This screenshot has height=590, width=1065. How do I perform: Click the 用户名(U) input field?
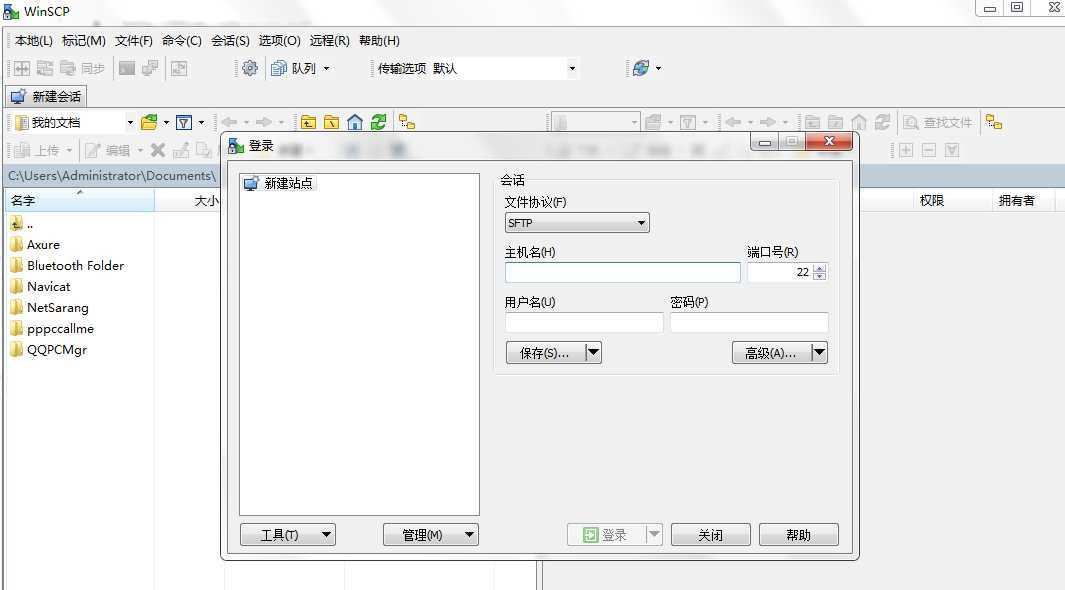[584, 322]
